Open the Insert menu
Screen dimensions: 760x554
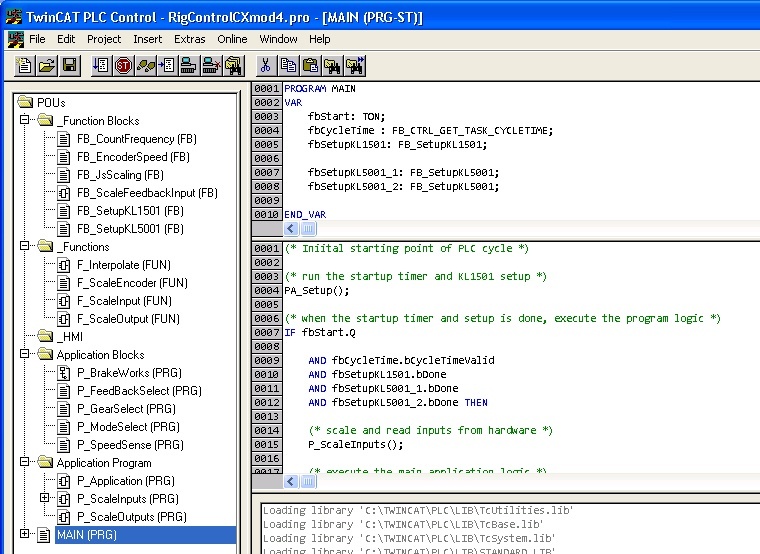(148, 39)
